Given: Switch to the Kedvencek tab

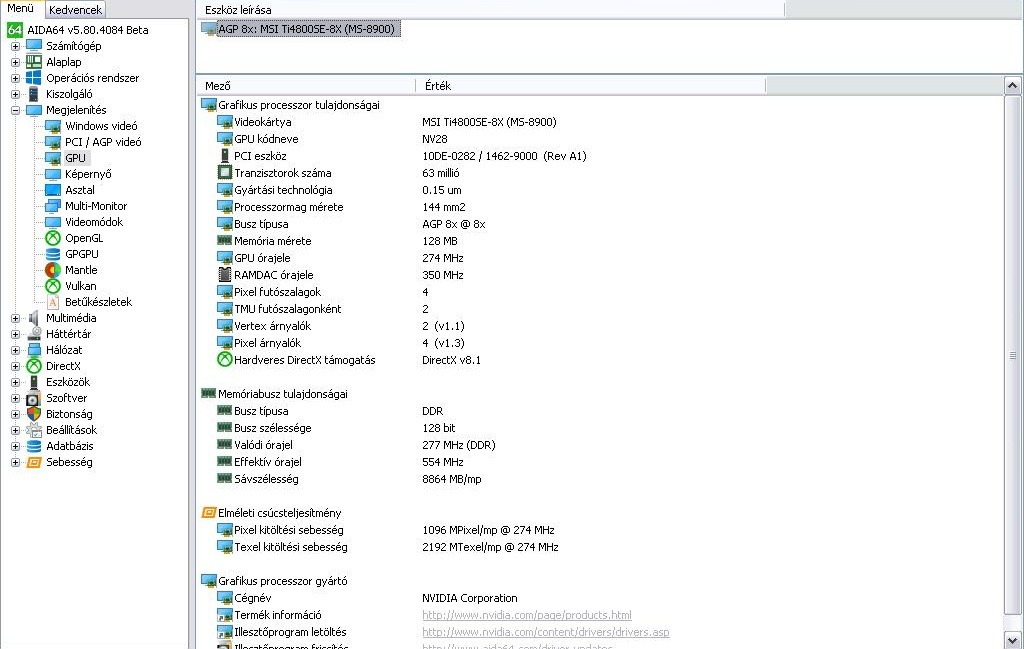Looking at the screenshot, I should (75, 10).
